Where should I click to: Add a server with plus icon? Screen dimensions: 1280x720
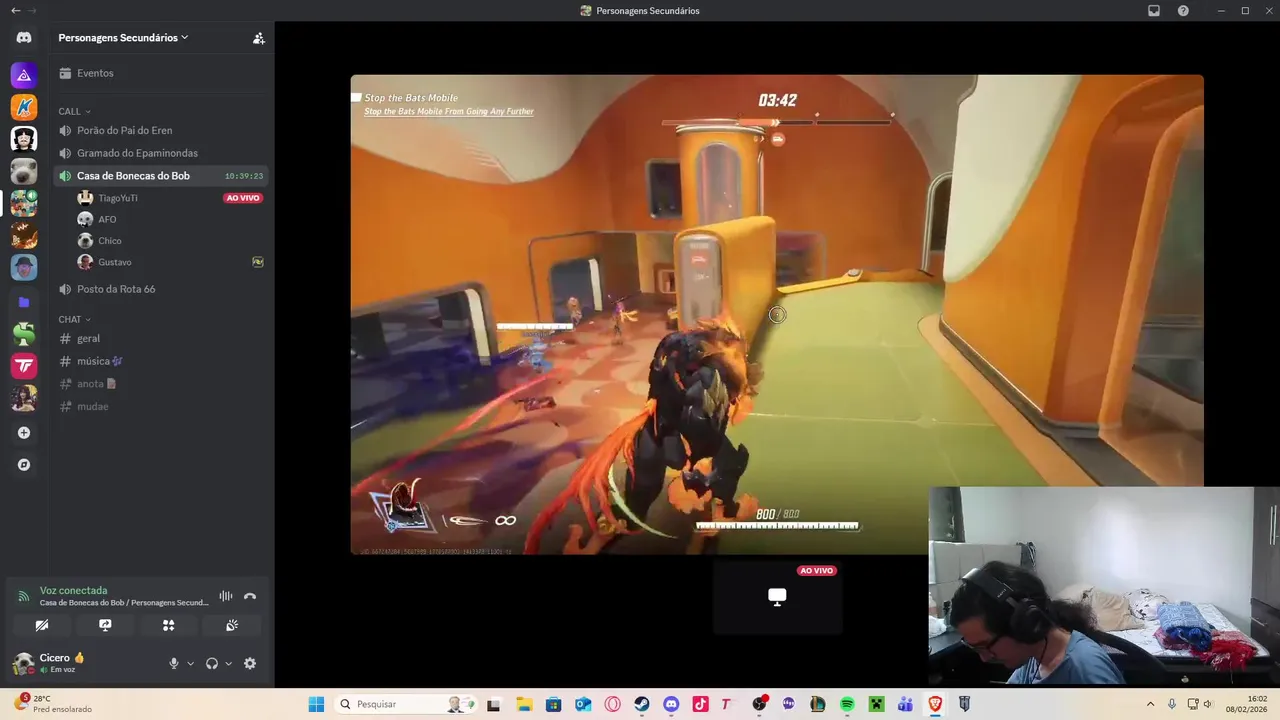[24, 433]
